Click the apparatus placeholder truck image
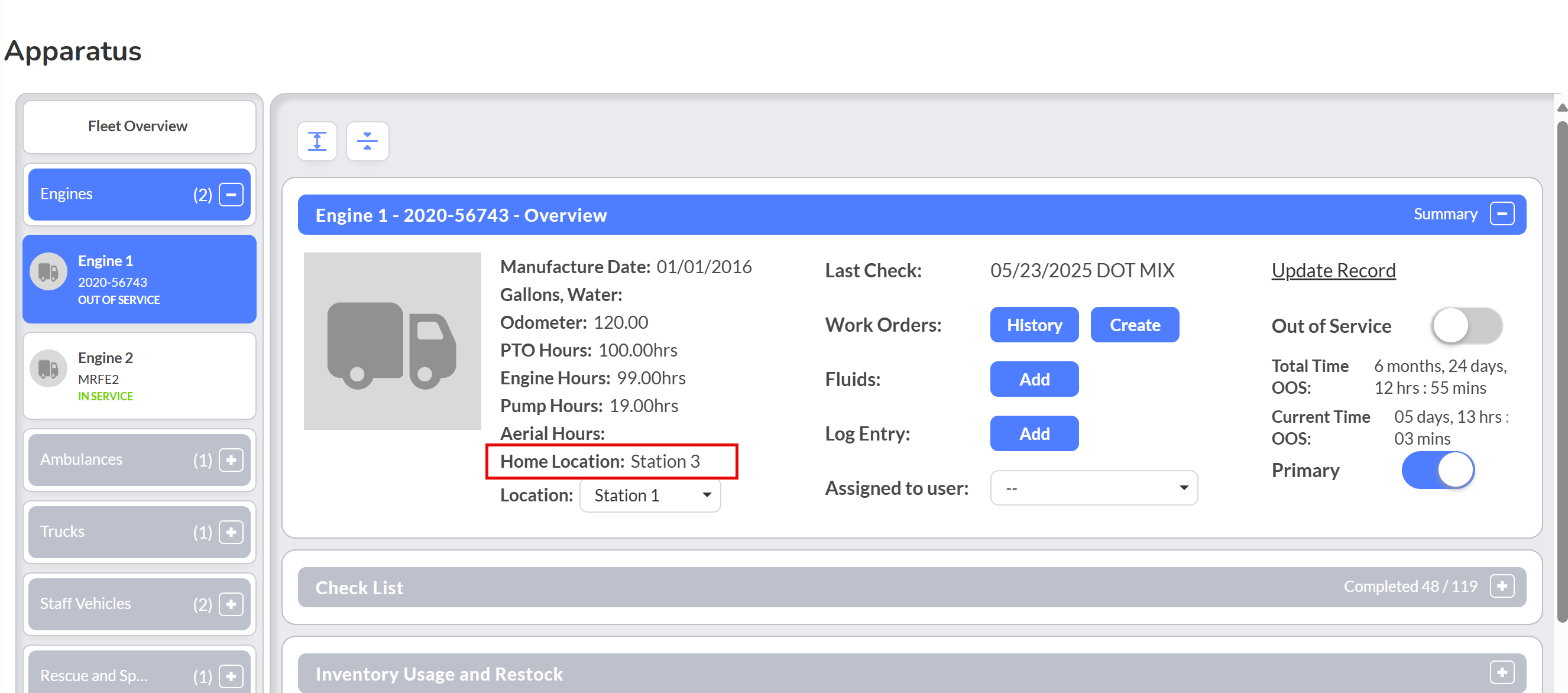The image size is (1568, 693). [393, 341]
